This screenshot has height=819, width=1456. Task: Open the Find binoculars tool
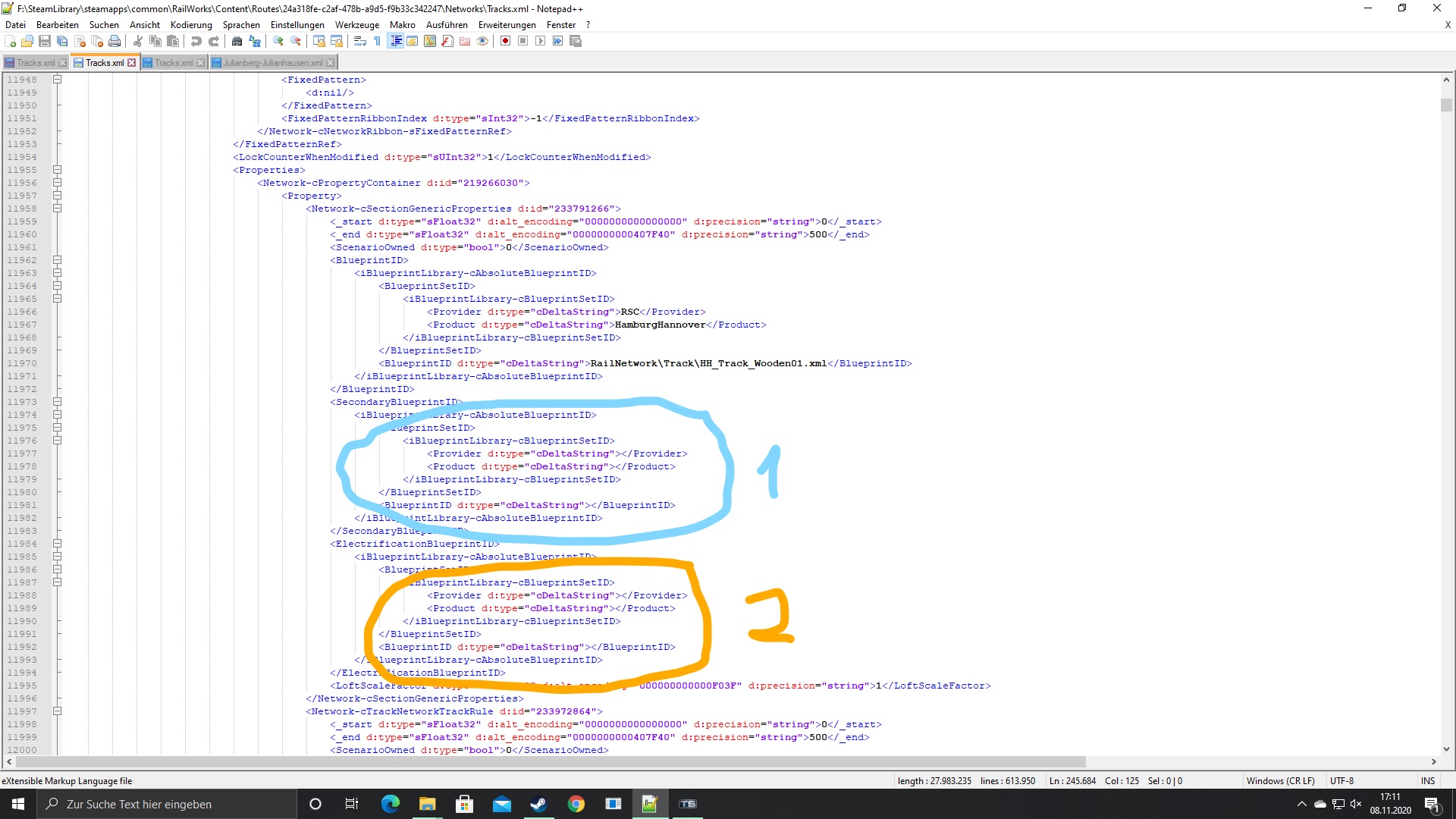click(x=237, y=41)
